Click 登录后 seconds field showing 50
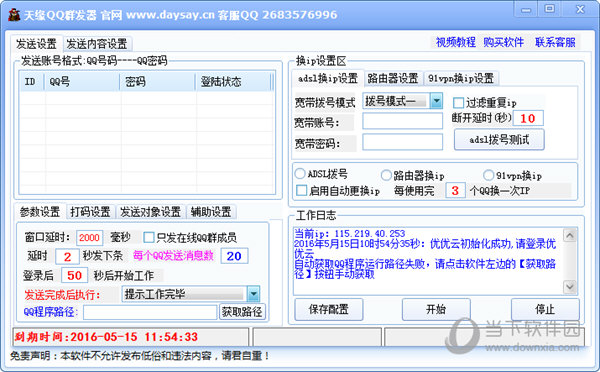This screenshot has width=600, height=372. pos(74,276)
